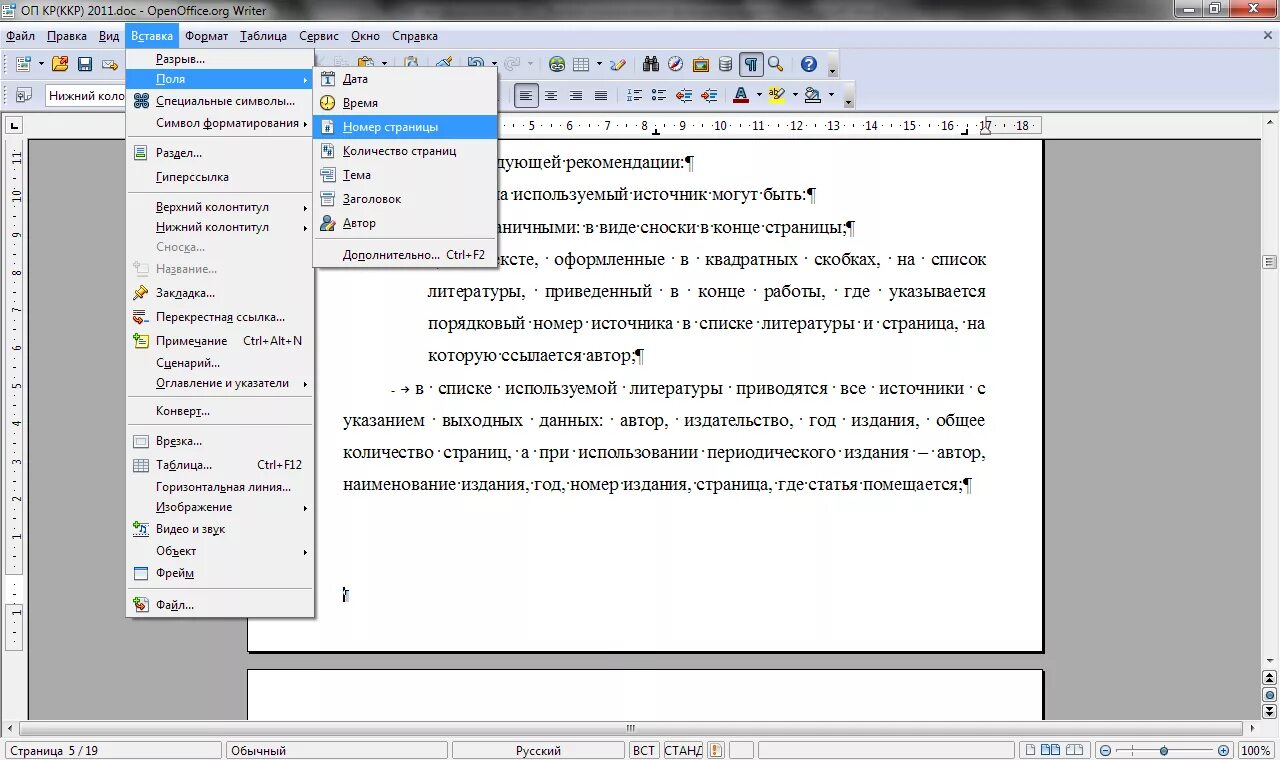Viewport: 1280px width, 760px height.
Task: Expand the 'Верхний колонтитул' submenu
Action: click(x=220, y=207)
